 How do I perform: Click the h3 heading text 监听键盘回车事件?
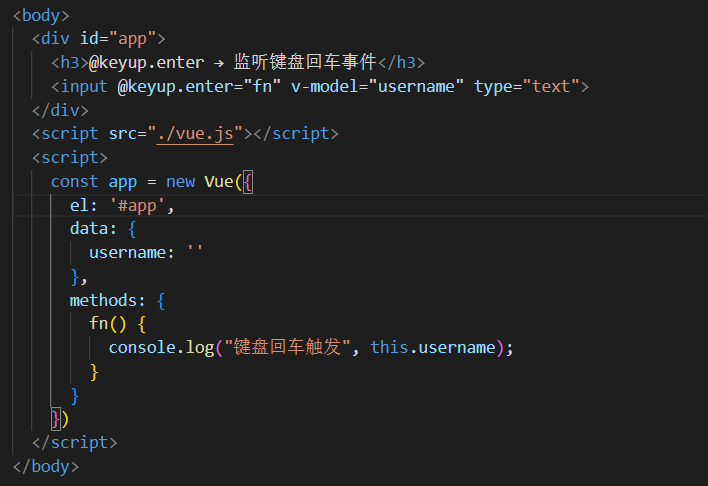(x=305, y=62)
